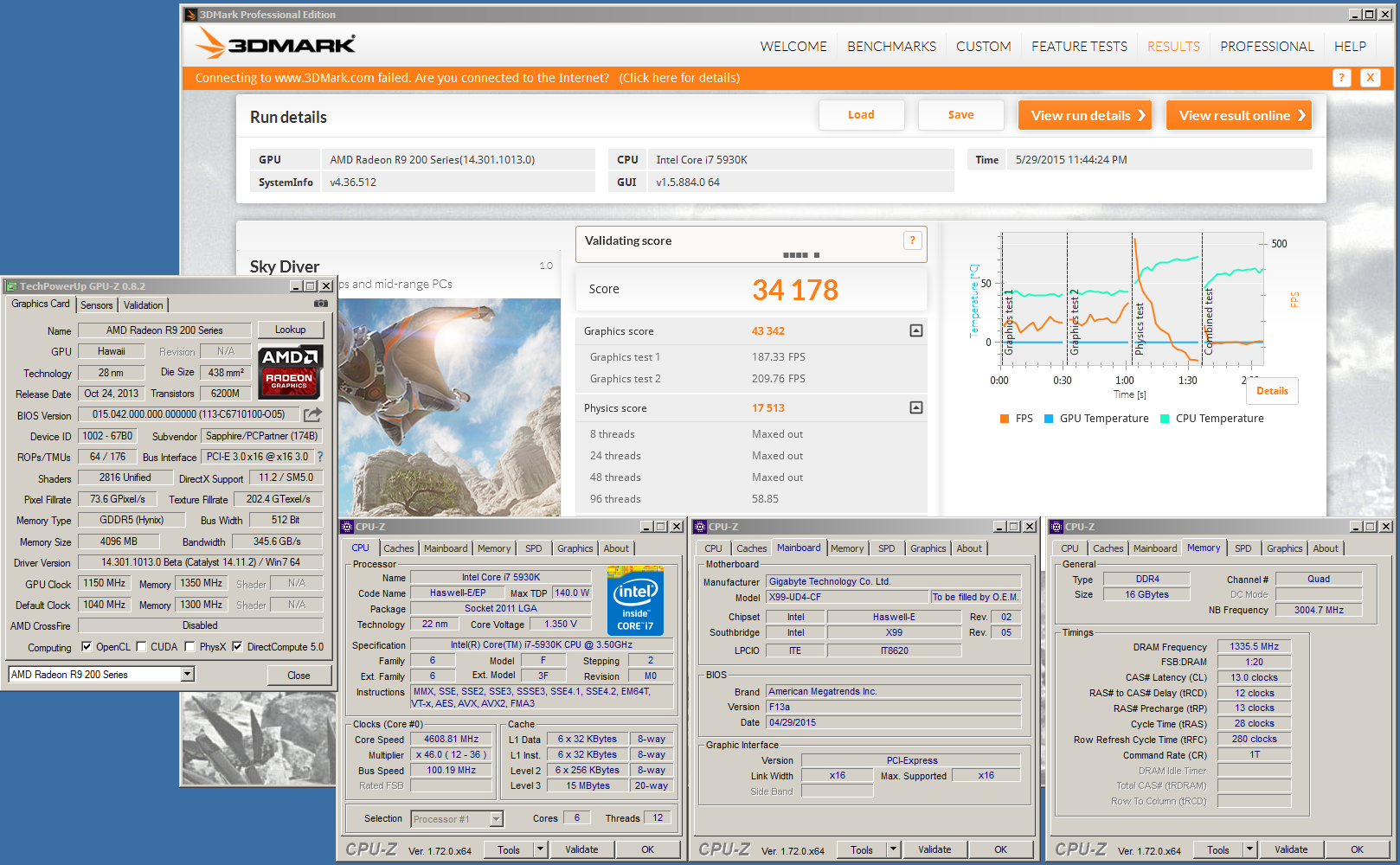
Task: Click the CPU-Z Mainboard window title icon
Action: pyautogui.click(x=700, y=527)
